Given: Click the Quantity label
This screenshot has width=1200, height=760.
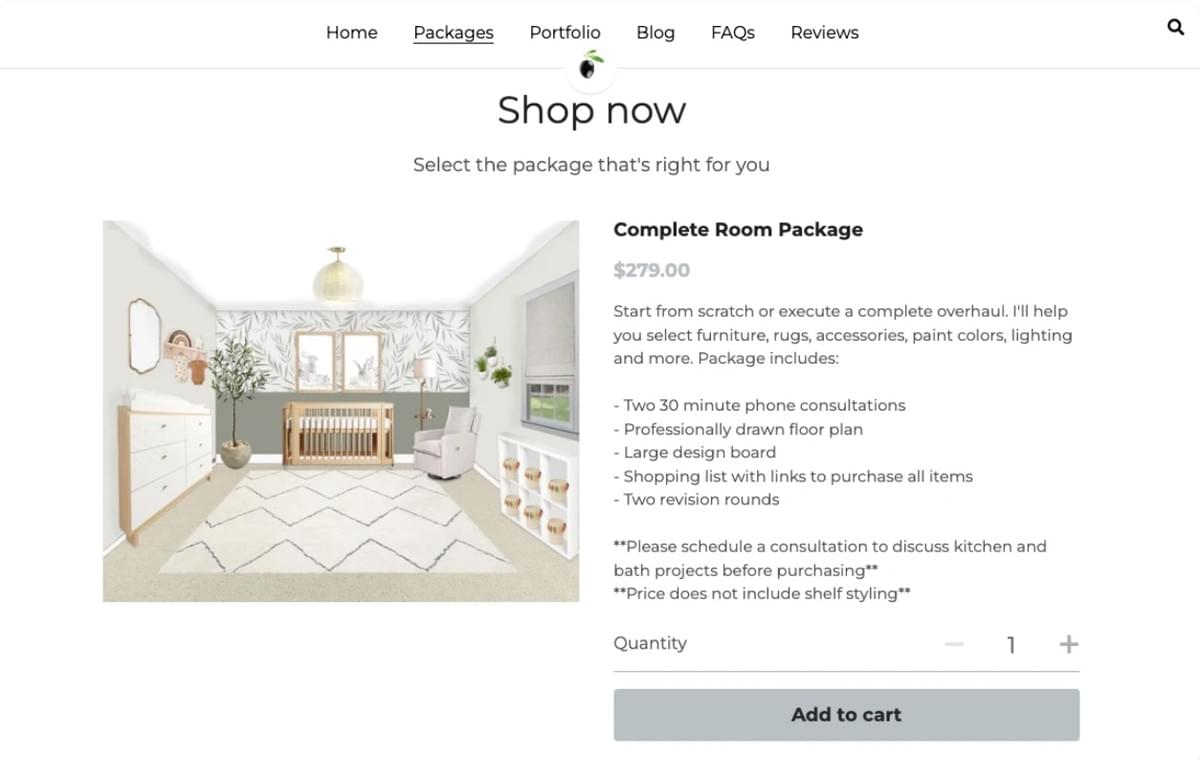Looking at the screenshot, I should coord(650,643).
